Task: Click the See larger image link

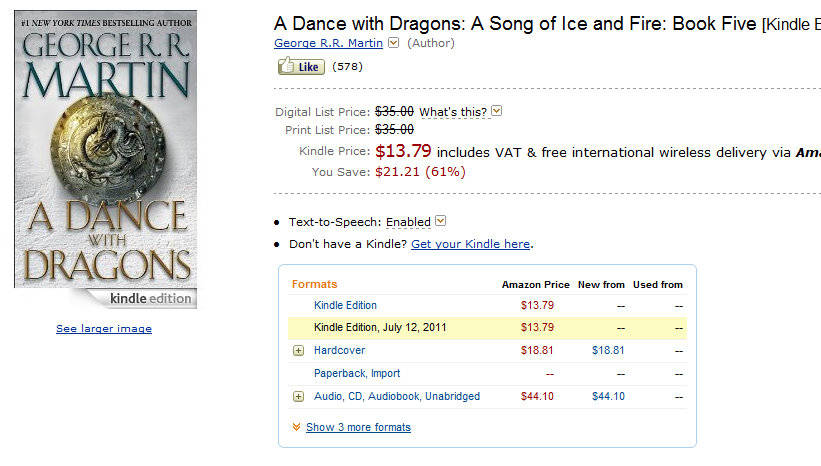Action: (x=104, y=329)
